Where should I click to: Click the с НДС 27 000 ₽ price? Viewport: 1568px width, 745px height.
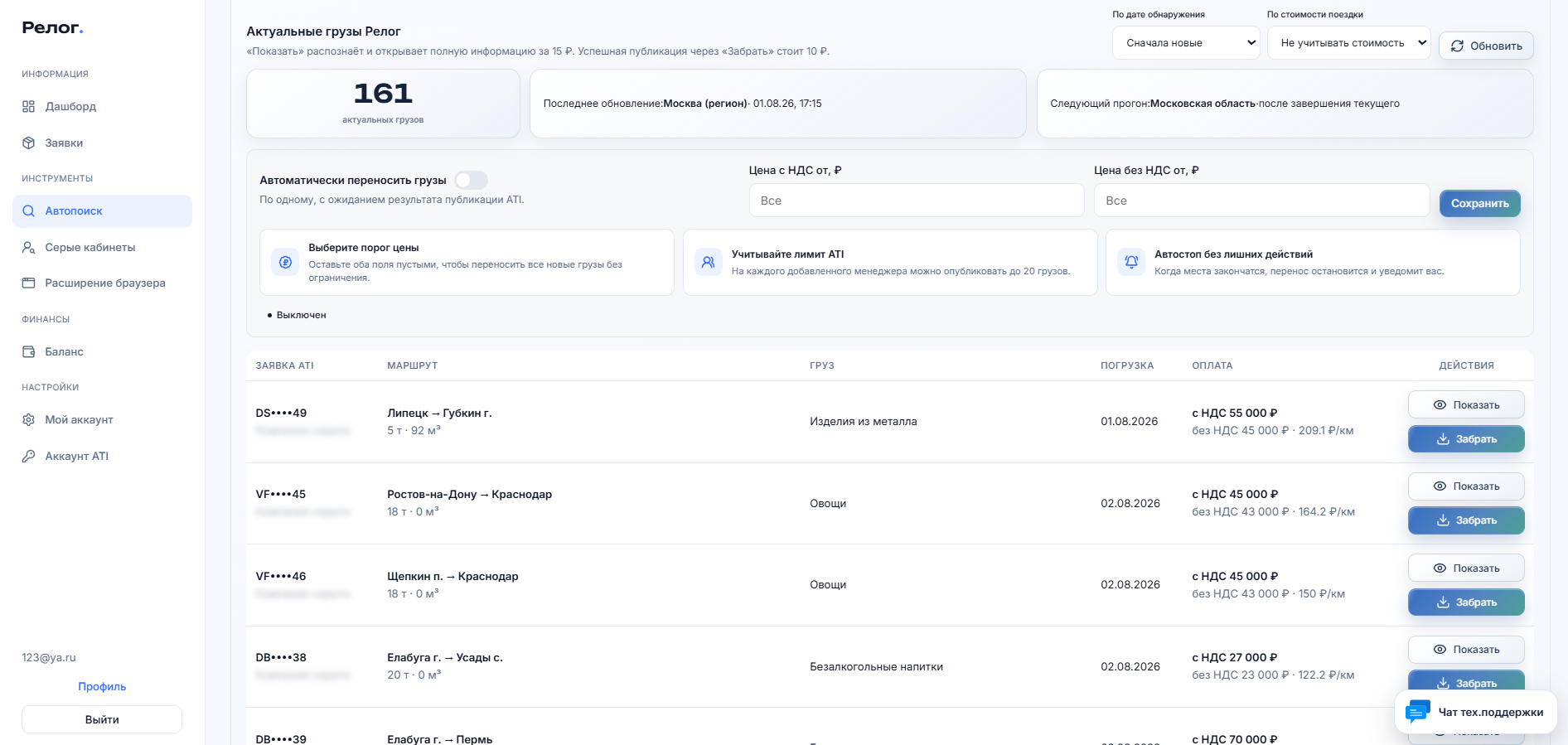tap(1235, 658)
